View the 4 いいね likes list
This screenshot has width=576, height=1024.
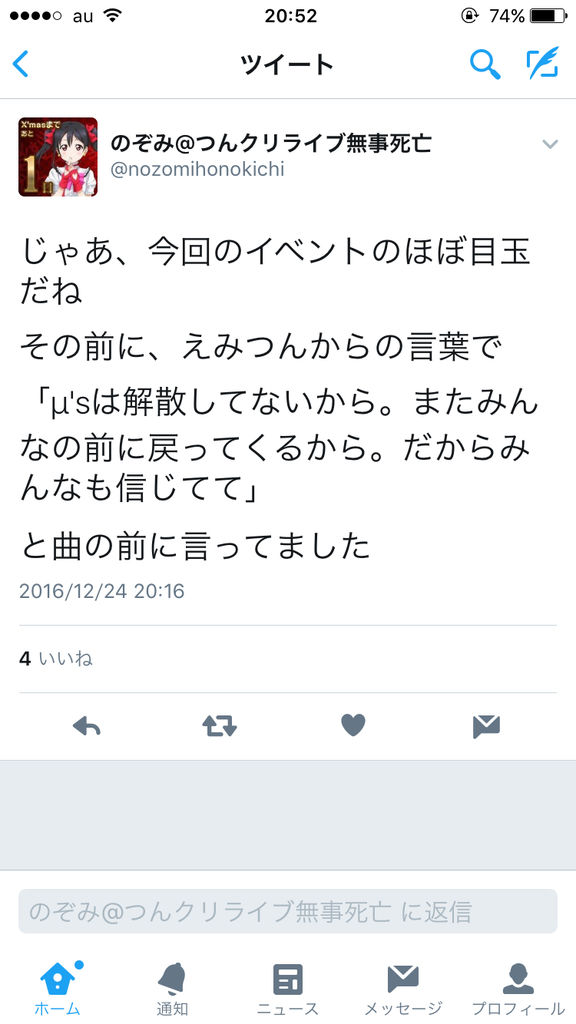point(56,659)
